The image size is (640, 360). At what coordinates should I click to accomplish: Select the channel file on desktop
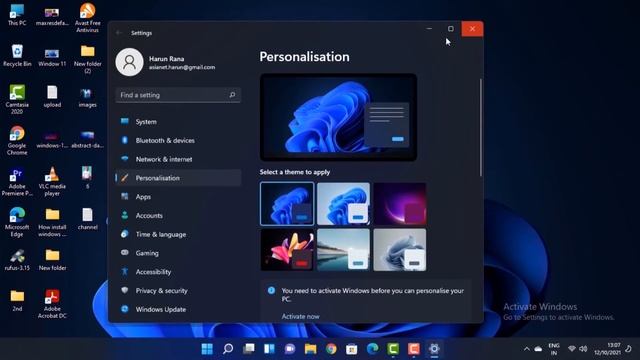coord(87,219)
